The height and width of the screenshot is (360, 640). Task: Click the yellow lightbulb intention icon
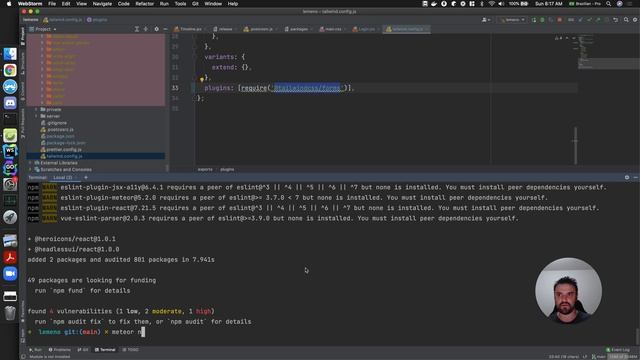[x=202, y=79]
